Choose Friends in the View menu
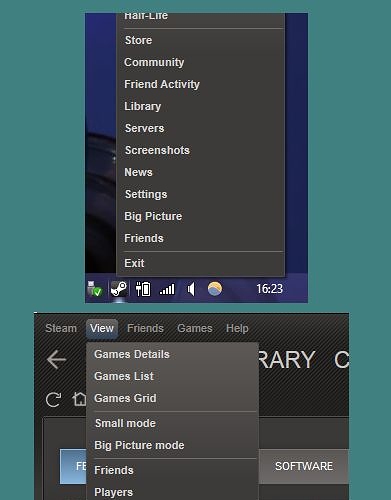The width and height of the screenshot is (391, 500). click(x=172, y=470)
